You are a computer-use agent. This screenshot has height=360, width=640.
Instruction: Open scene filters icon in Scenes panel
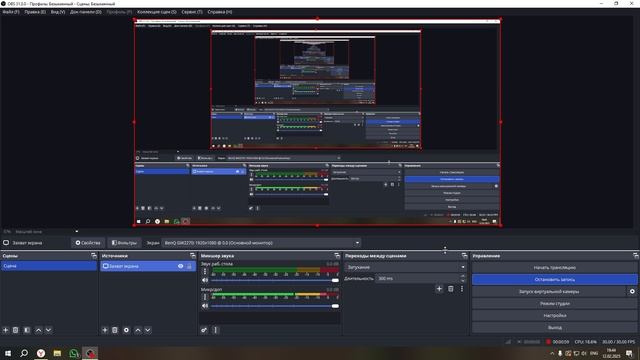point(27,330)
